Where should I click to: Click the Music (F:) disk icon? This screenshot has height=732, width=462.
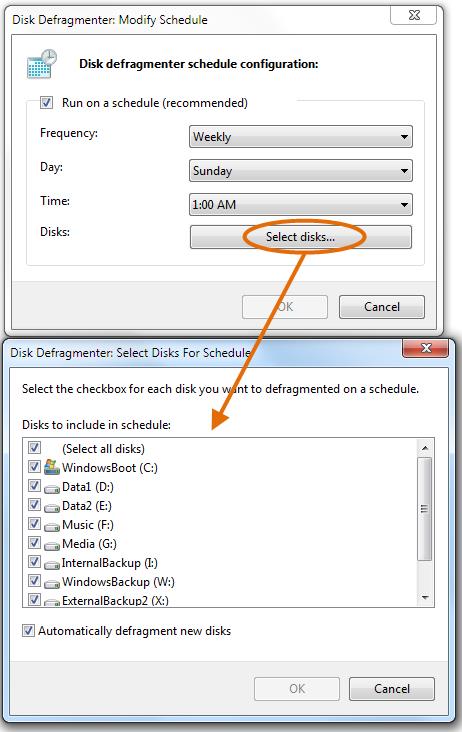click(x=52, y=527)
